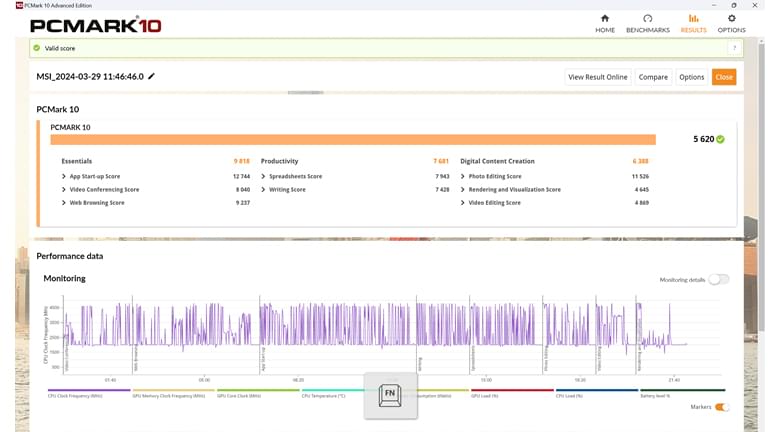
Task: Expand Spreadsheets Score details
Action: point(263,176)
